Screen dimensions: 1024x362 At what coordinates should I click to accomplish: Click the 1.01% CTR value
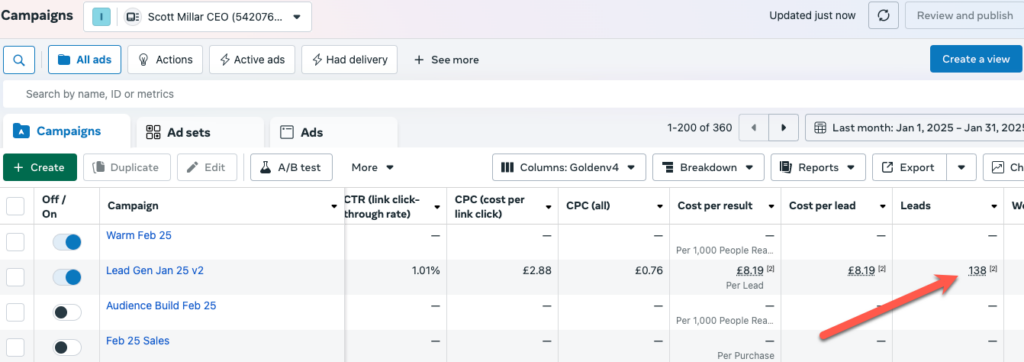click(426, 271)
